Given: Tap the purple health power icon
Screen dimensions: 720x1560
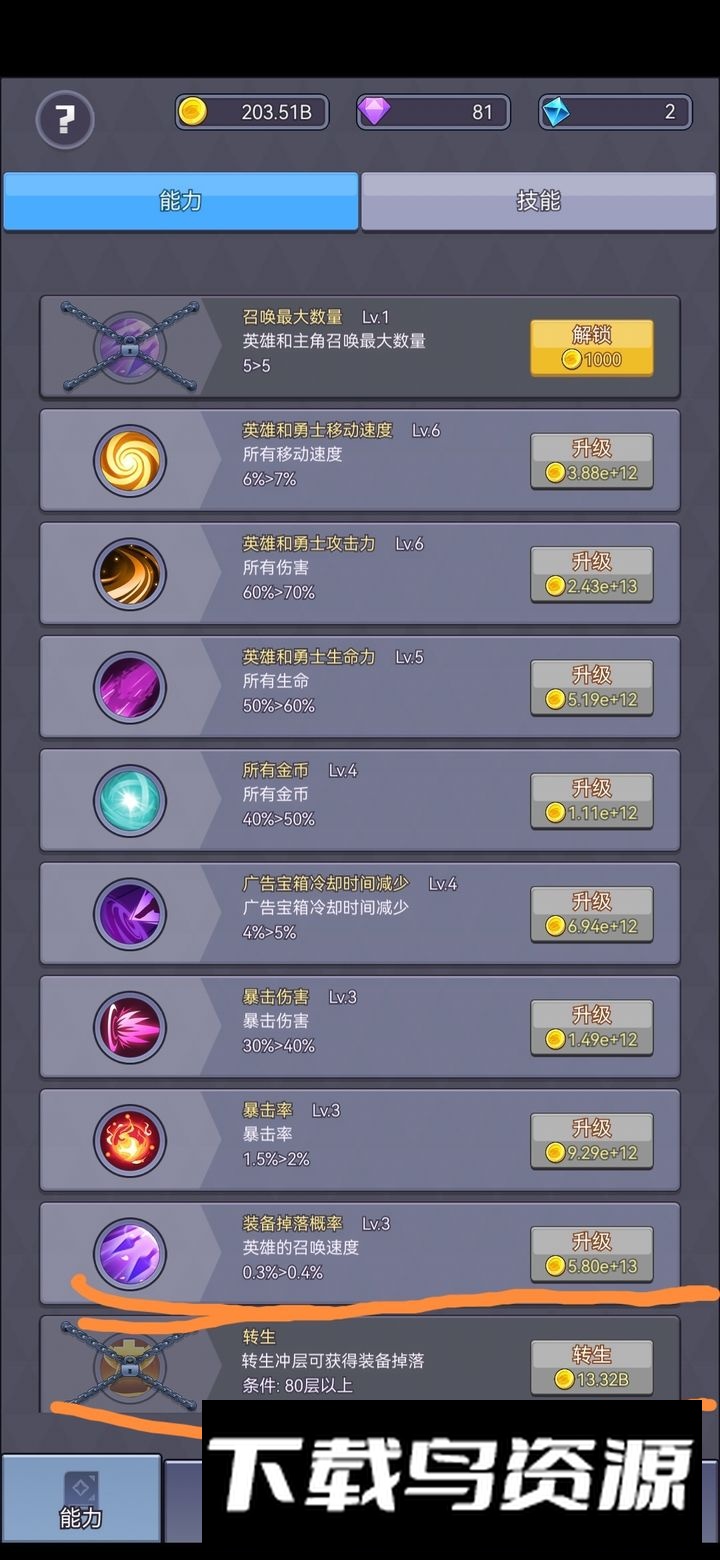Looking at the screenshot, I should point(130,687).
